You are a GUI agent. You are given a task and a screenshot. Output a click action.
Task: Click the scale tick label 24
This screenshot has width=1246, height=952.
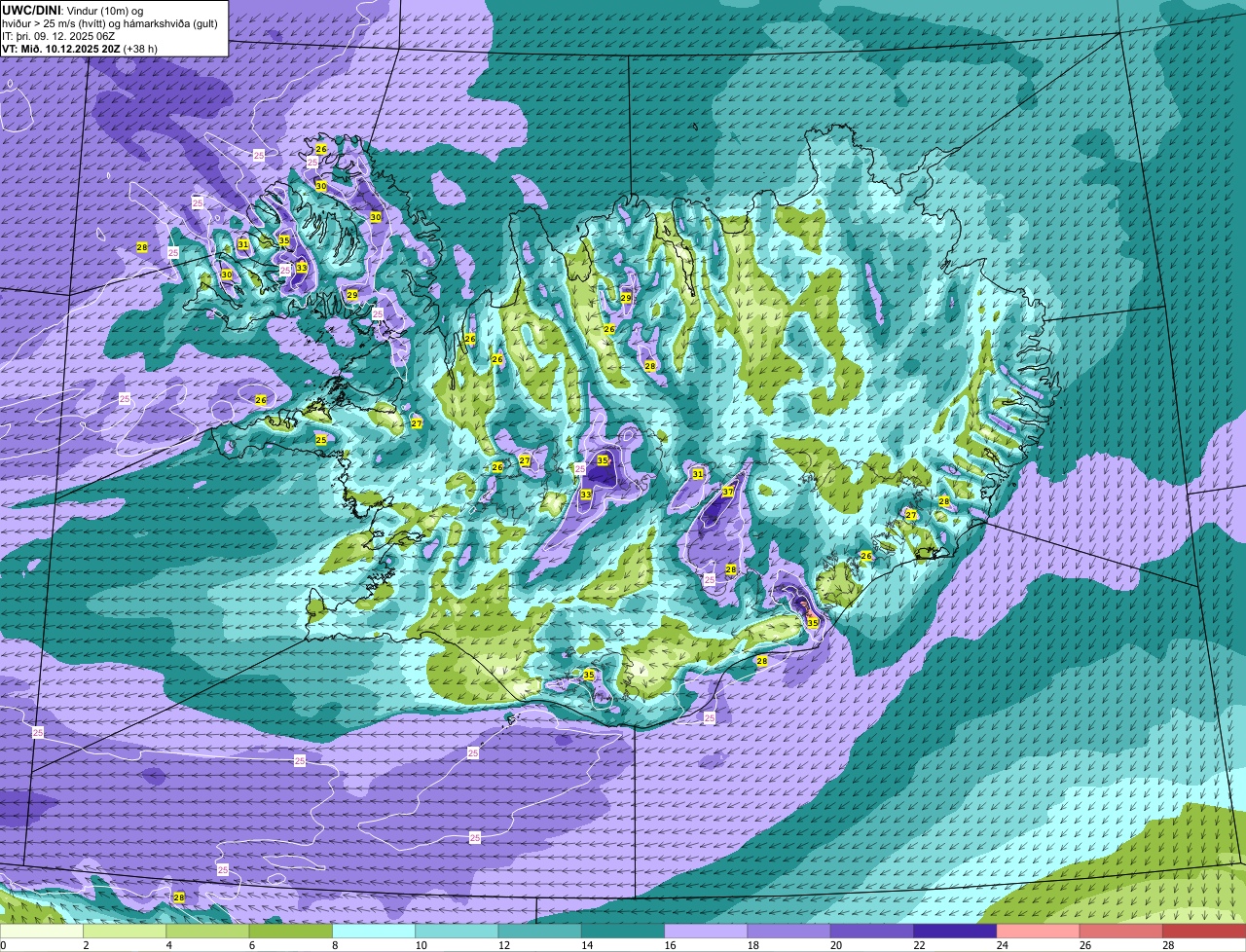click(1001, 945)
